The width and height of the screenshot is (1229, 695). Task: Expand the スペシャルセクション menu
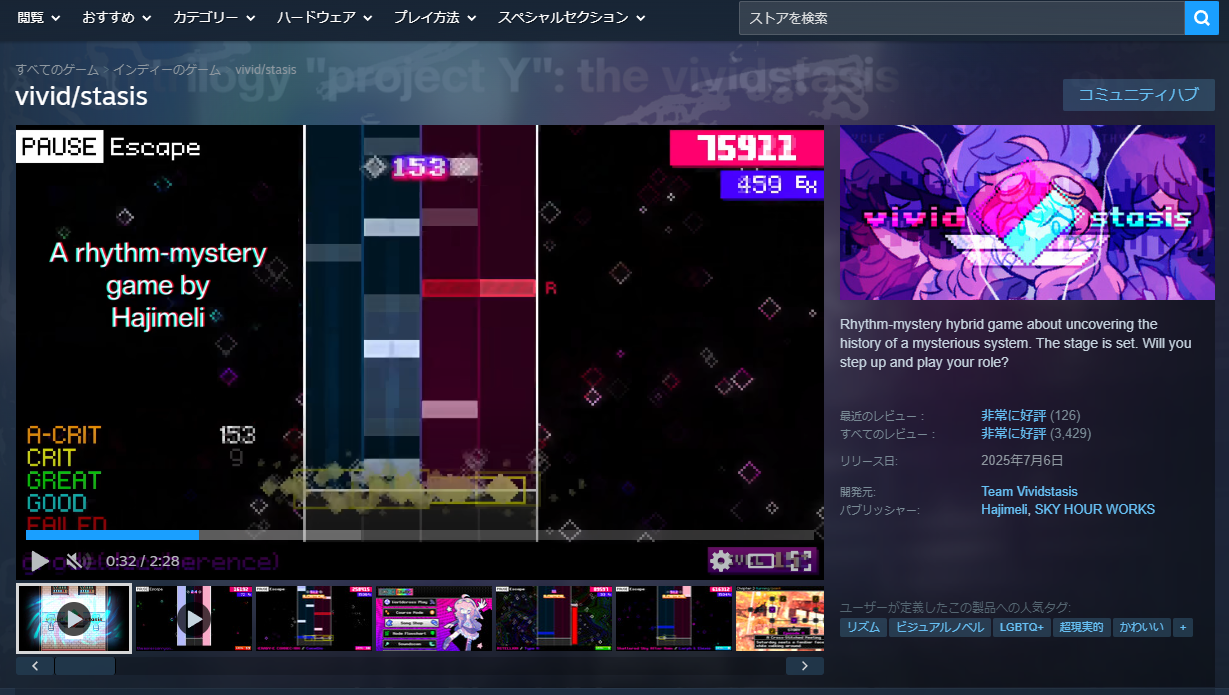tap(571, 18)
